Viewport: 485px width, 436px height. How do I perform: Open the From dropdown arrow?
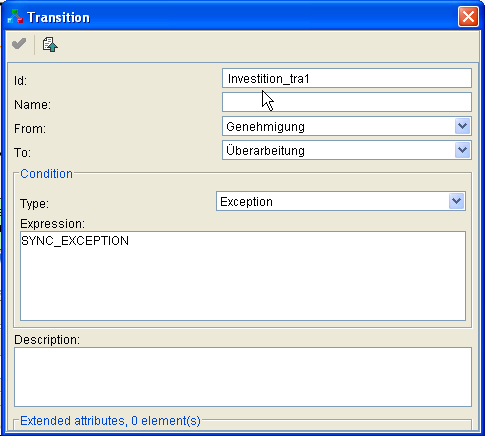click(462, 126)
